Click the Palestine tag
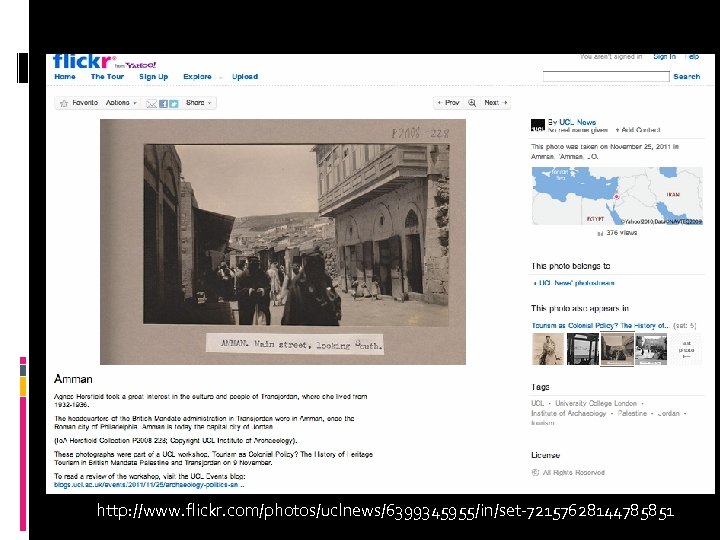The width and height of the screenshot is (720, 540). pyautogui.click(x=632, y=414)
